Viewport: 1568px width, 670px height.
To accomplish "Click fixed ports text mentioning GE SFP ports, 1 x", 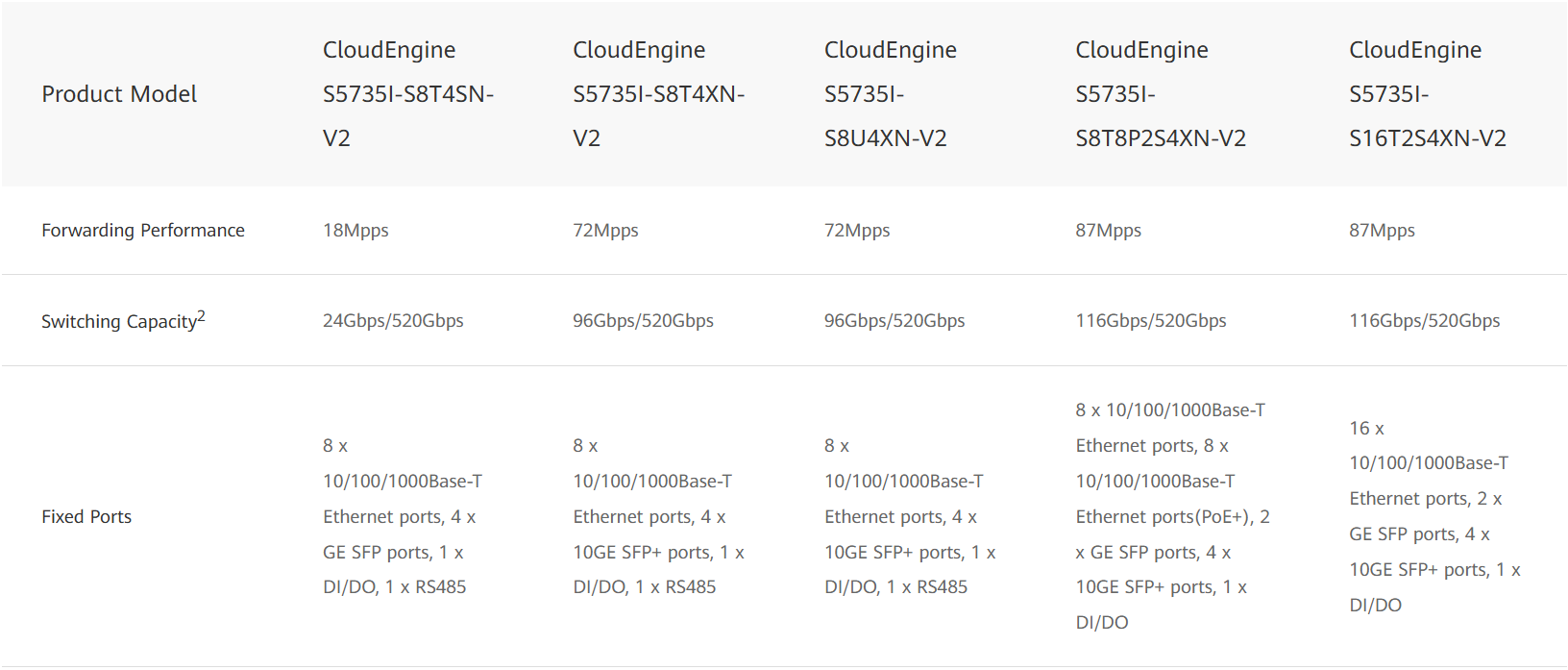I will pyautogui.click(x=393, y=553).
